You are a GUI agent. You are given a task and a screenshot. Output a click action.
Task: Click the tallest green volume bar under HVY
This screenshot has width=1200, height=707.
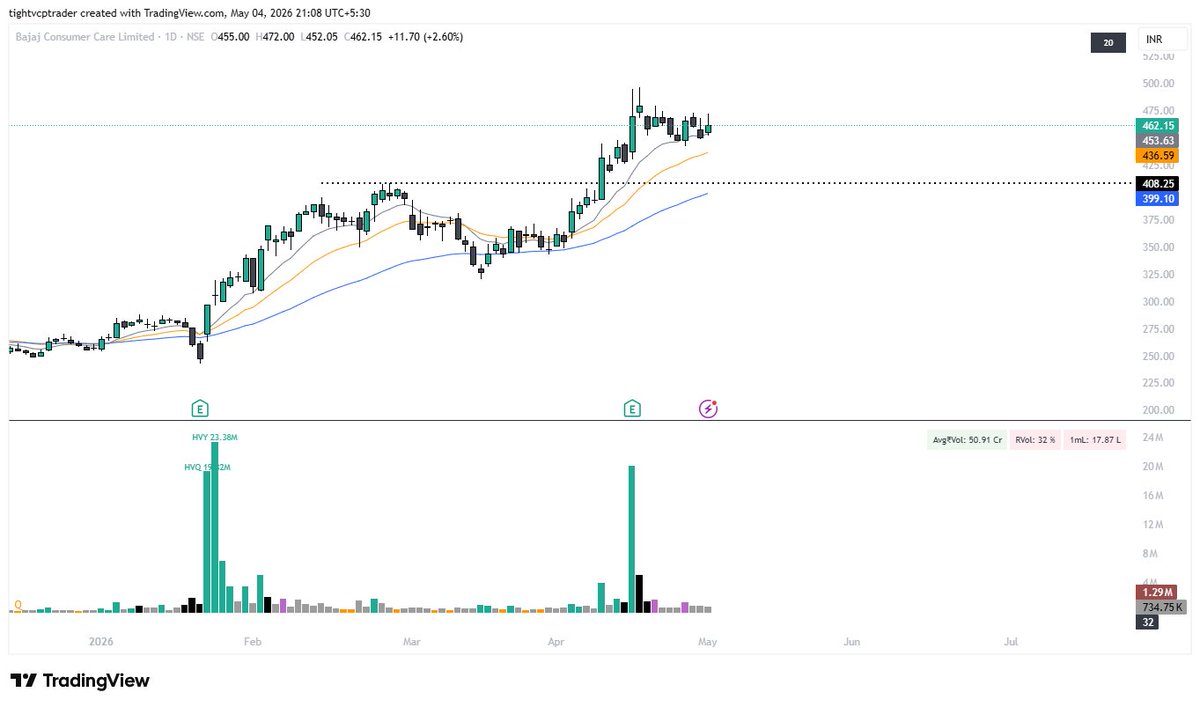215,527
